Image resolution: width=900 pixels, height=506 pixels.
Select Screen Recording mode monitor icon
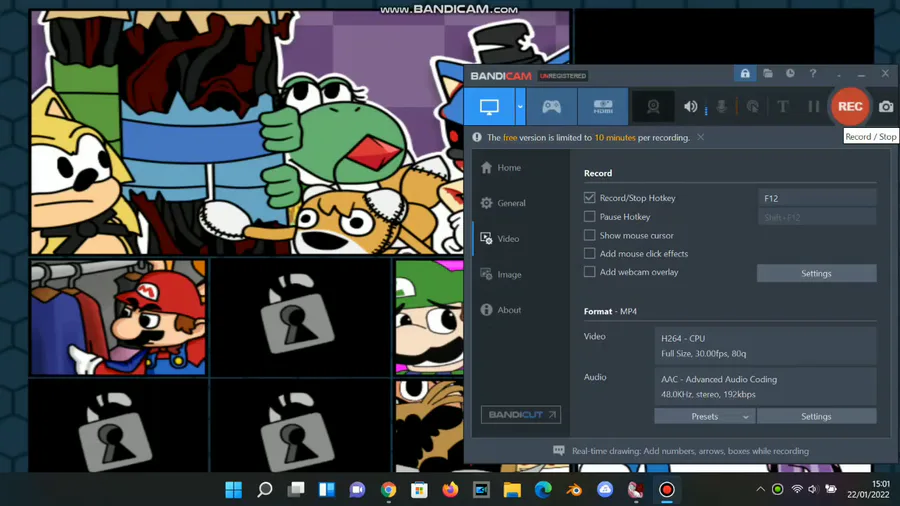click(x=489, y=107)
